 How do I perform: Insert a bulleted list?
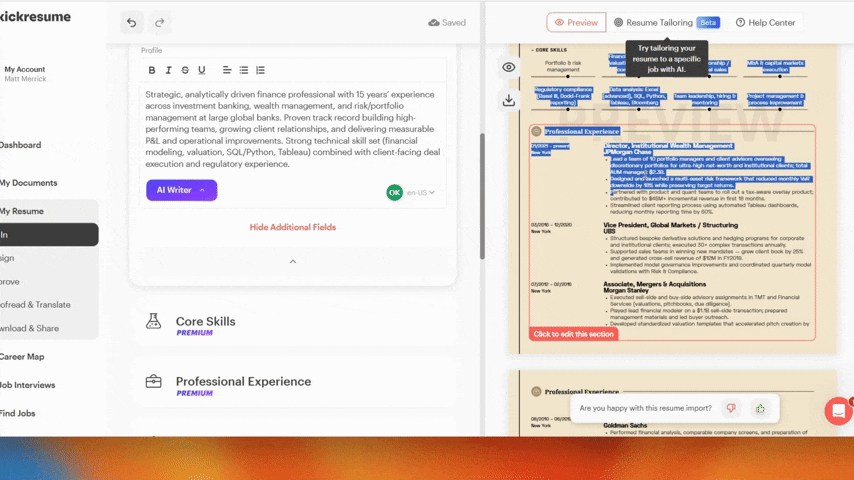pyautogui.click(x=243, y=70)
